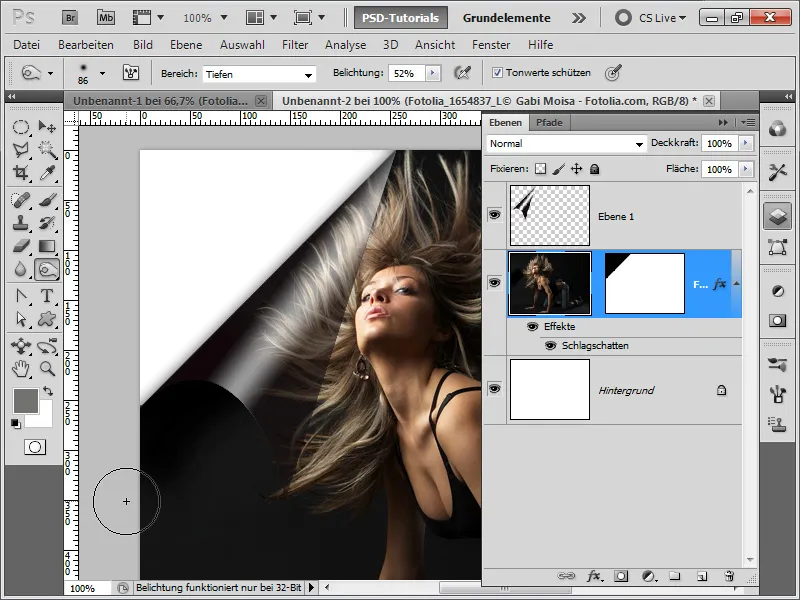Select the Eraser tool
The height and width of the screenshot is (600, 800).
[21, 246]
